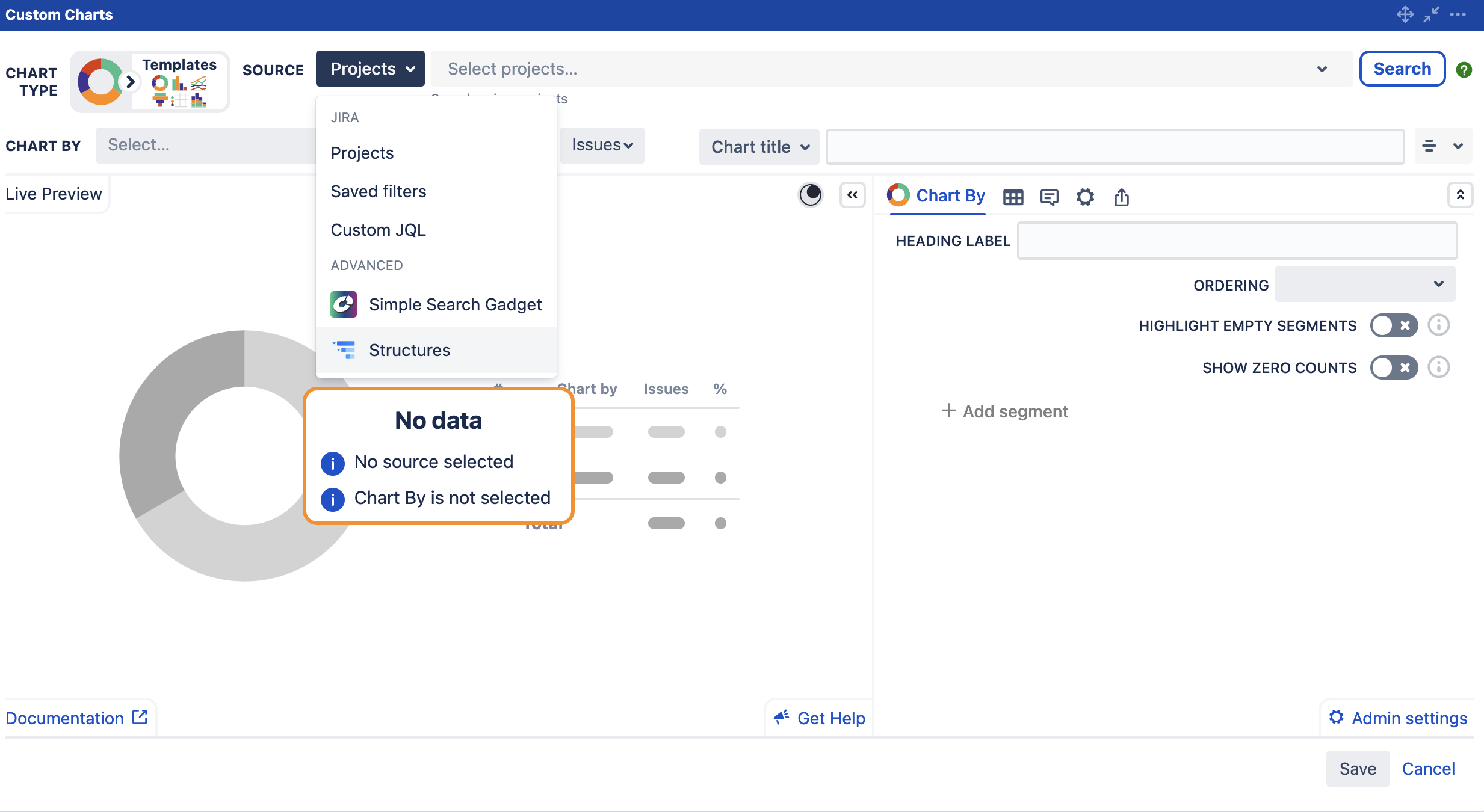Image resolution: width=1484 pixels, height=812 pixels.
Task: Open the description comment tab icon
Action: (1049, 197)
